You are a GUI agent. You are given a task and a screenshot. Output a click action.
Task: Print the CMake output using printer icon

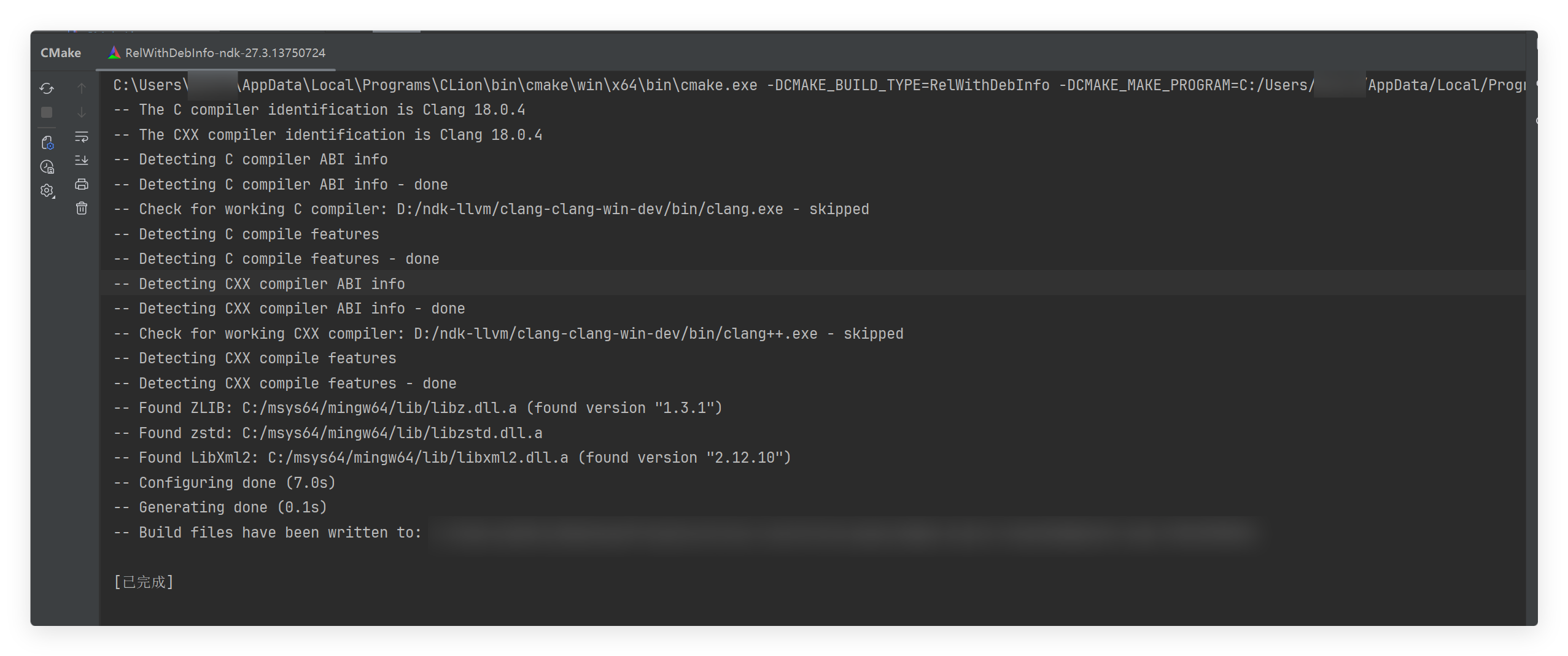82,184
